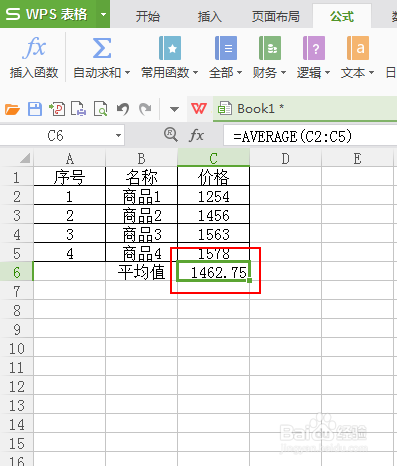Click the select-all corner triangle
Viewport: 397px width, 466px height.
(x=25, y=158)
